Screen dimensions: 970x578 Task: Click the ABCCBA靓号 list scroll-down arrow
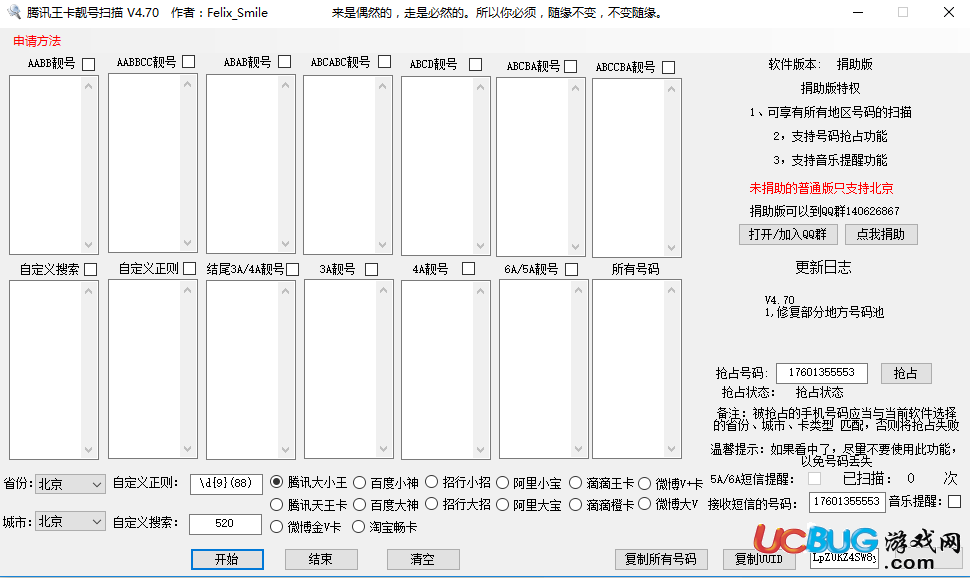coord(671,248)
